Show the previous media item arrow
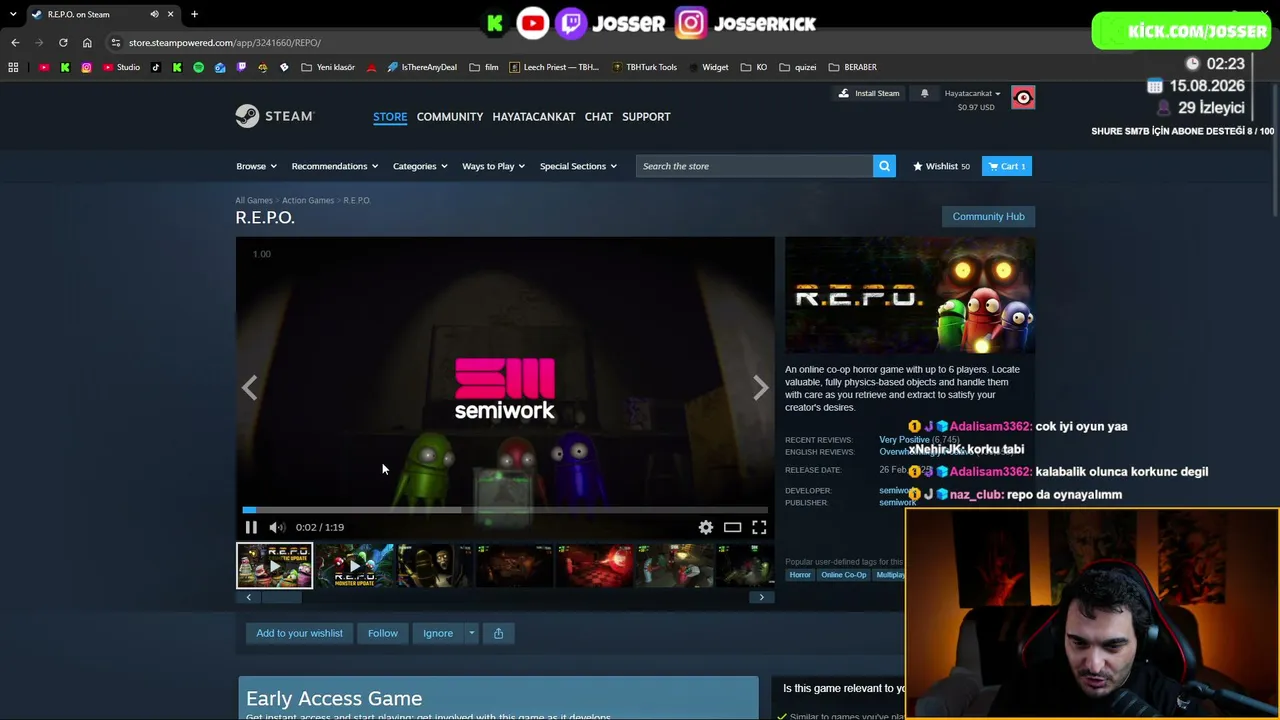Image resolution: width=1280 pixels, height=720 pixels. tap(249, 388)
